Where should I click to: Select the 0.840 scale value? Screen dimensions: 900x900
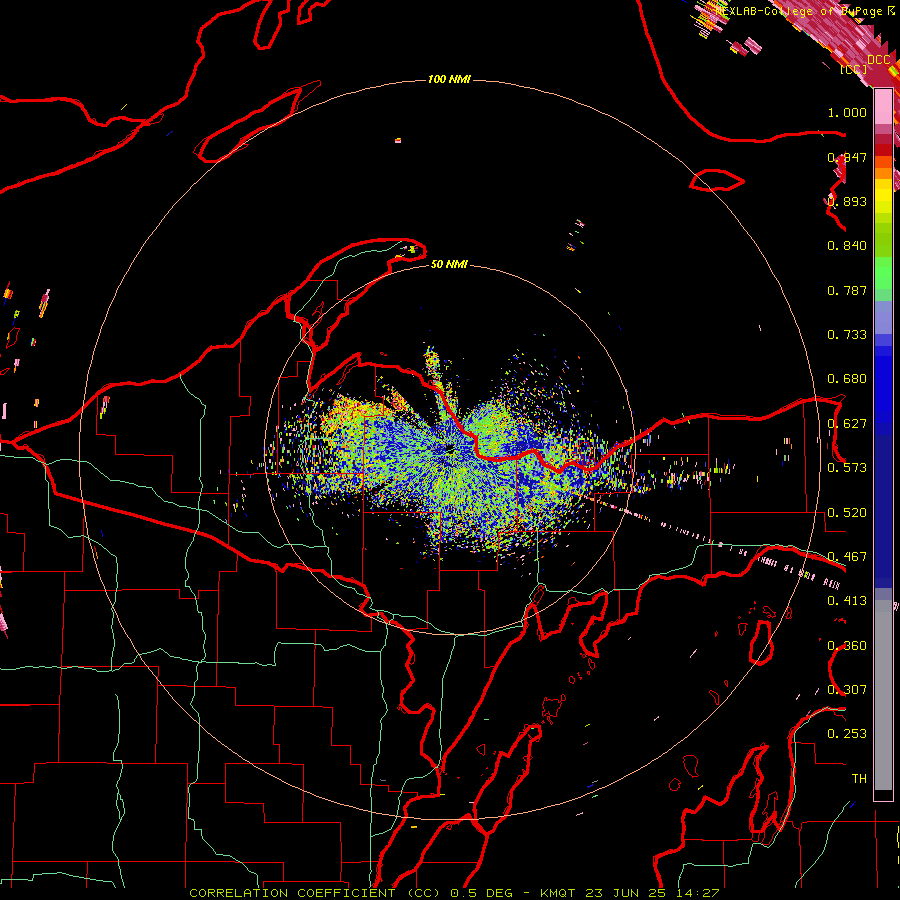point(847,246)
